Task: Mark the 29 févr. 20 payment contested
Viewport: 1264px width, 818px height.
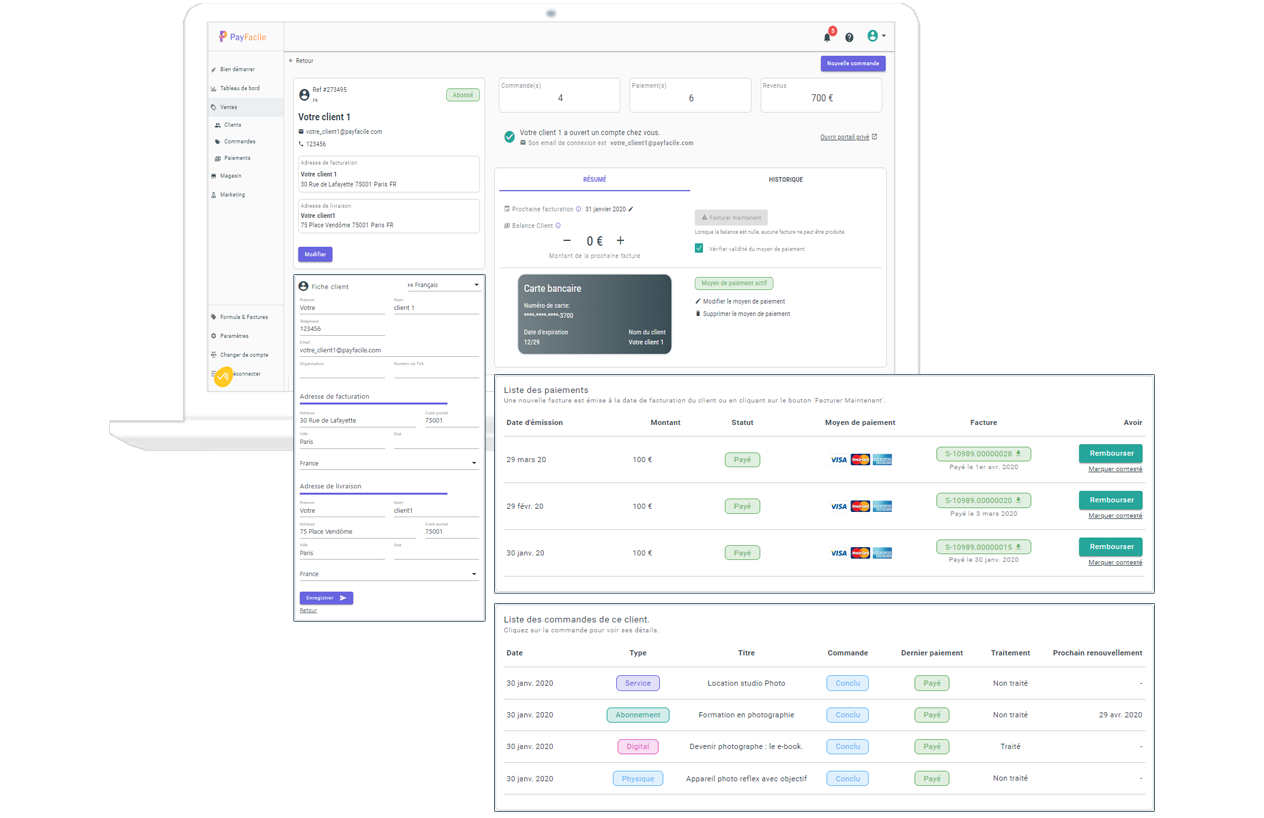Action: click(x=1115, y=516)
